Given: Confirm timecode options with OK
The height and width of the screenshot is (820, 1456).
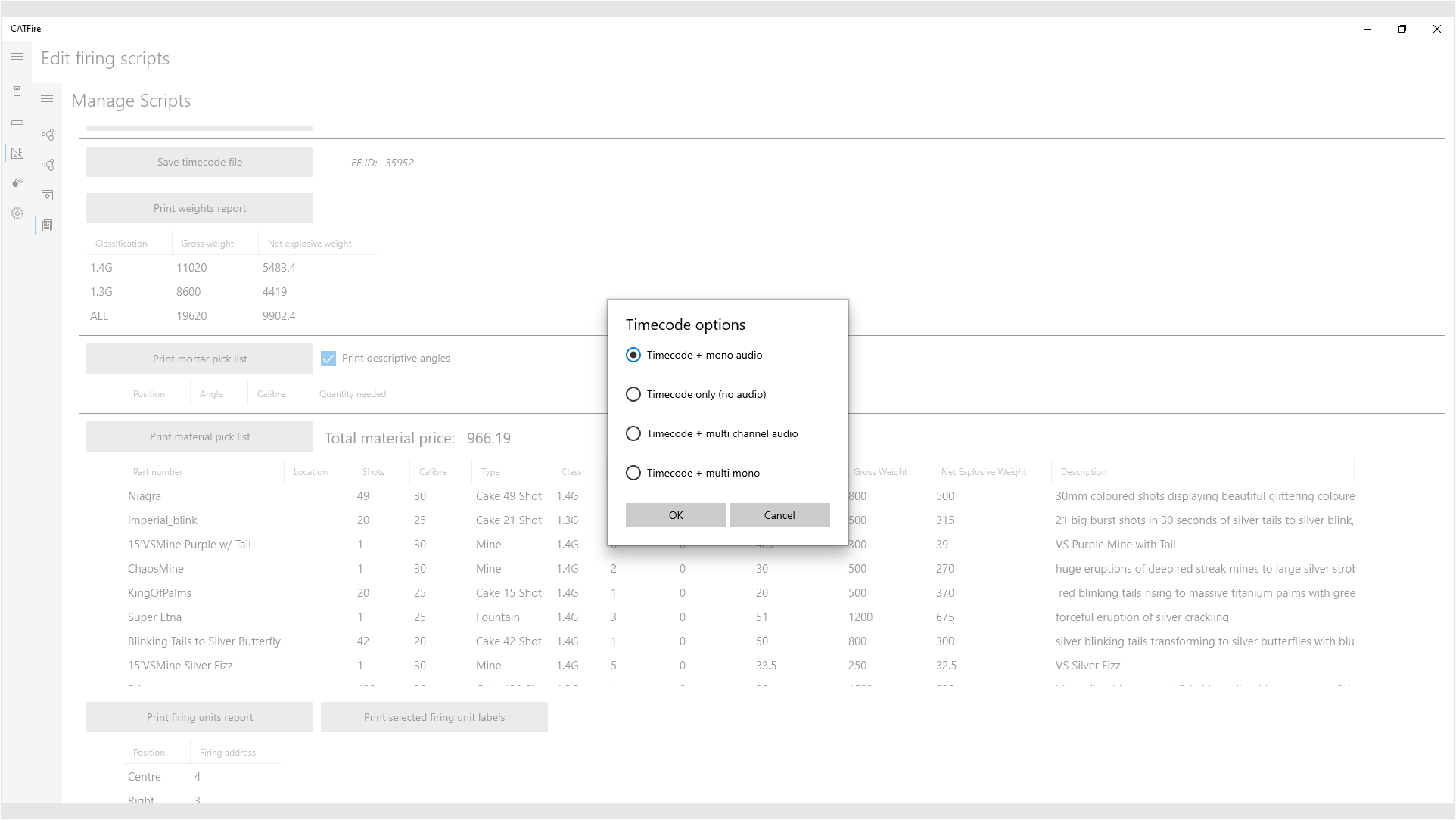Looking at the screenshot, I should tap(676, 515).
